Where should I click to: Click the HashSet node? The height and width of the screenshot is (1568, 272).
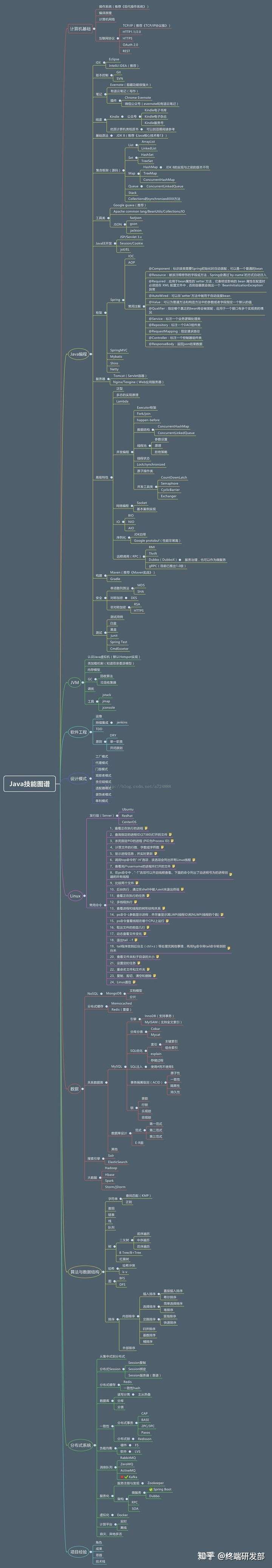(147, 154)
